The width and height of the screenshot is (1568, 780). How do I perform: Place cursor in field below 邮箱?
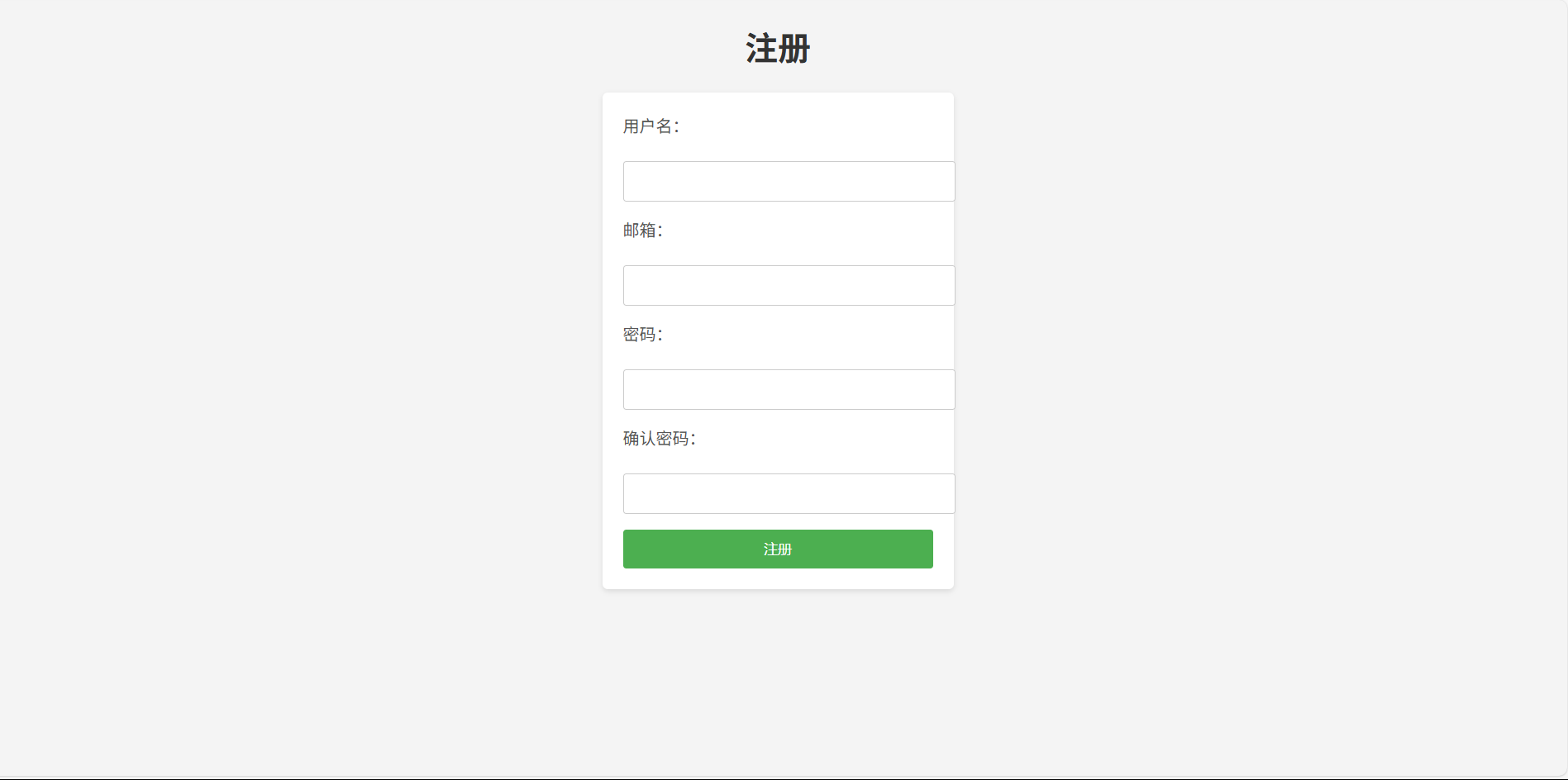click(x=789, y=285)
